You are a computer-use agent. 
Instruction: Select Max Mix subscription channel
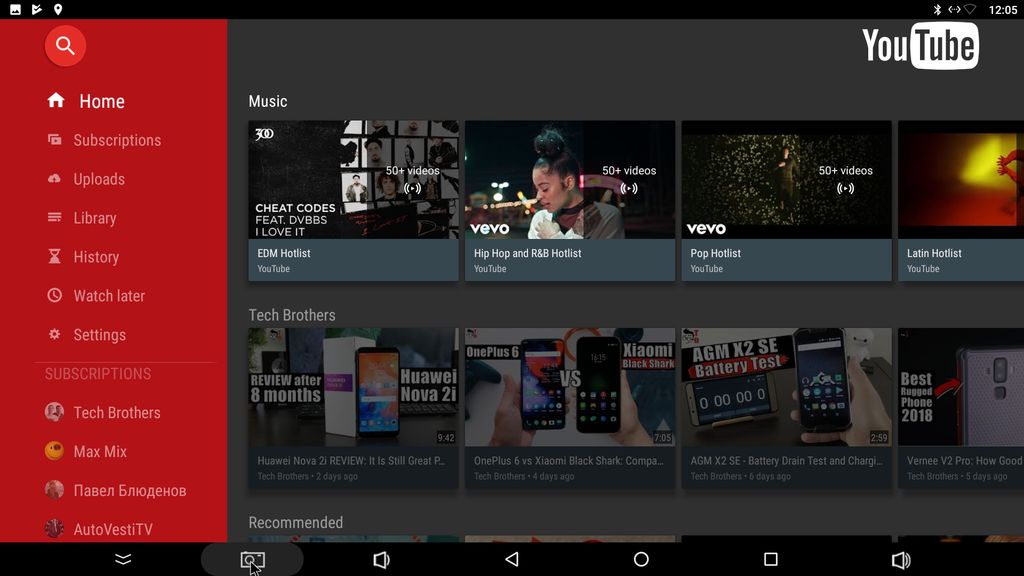(99, 451)
